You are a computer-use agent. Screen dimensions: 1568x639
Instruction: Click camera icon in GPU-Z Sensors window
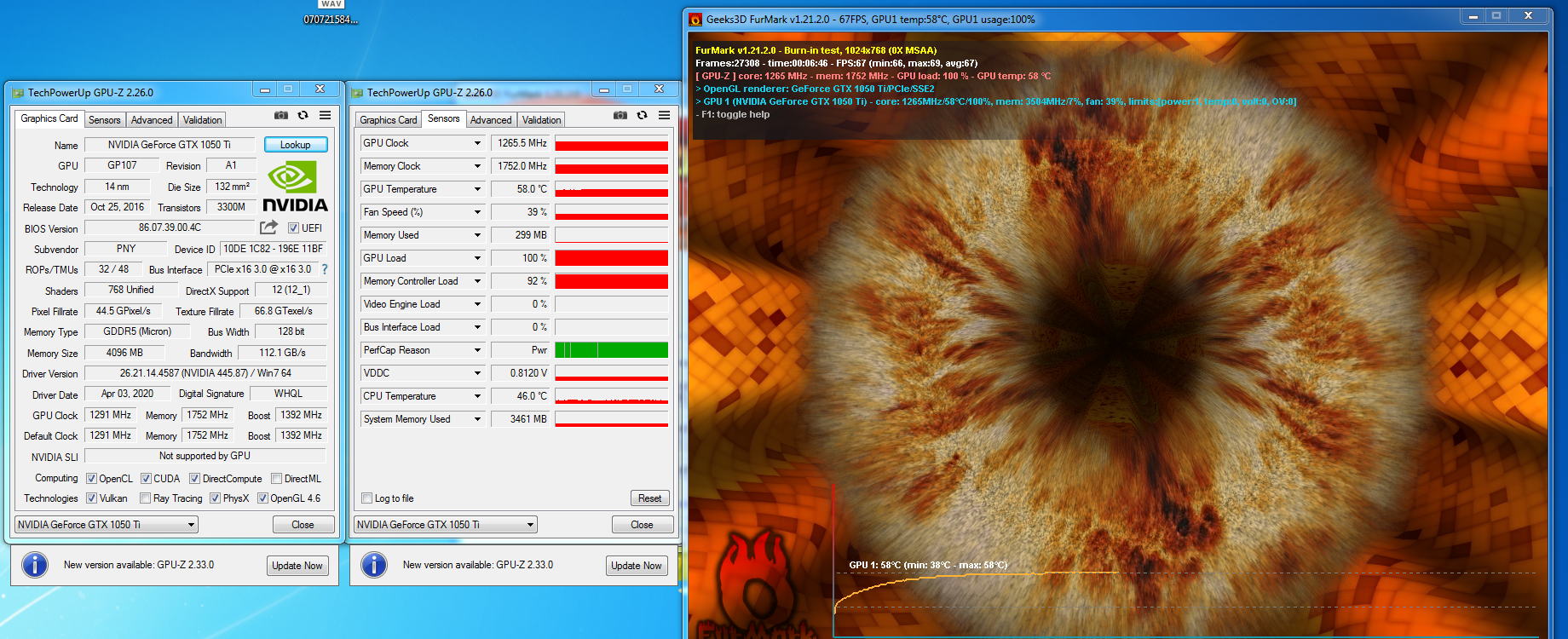(x=620, y=115)
